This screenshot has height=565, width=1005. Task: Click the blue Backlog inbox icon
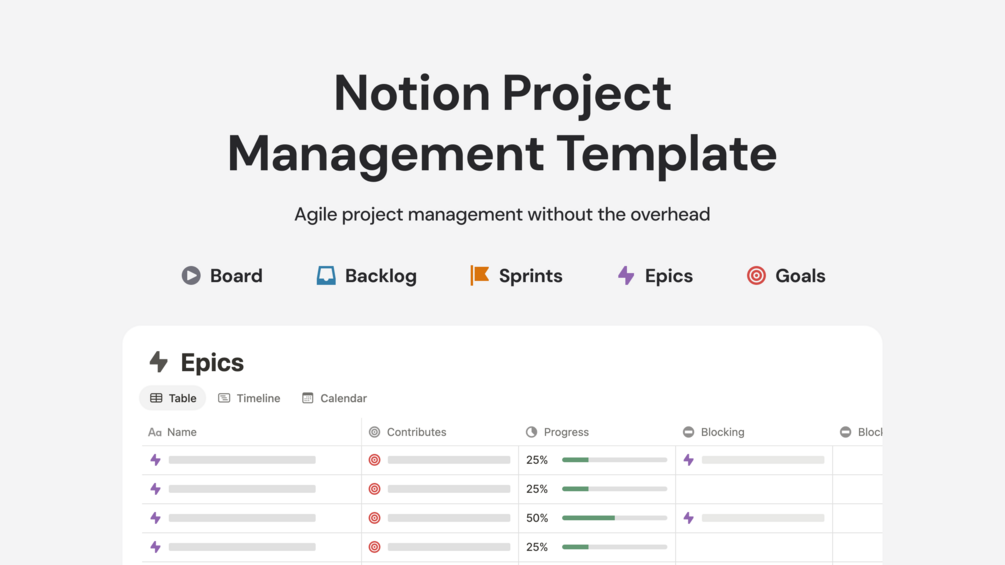[326, 275]
